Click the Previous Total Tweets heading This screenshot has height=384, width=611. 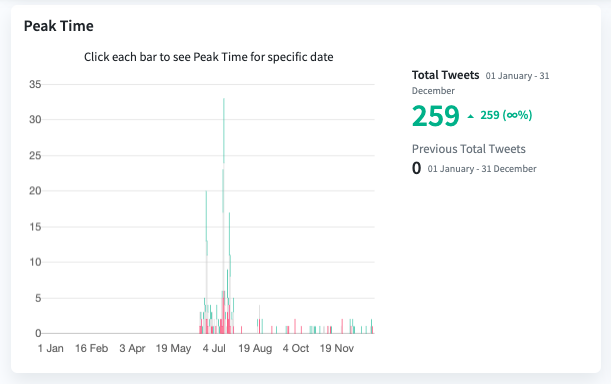[469, 149]
